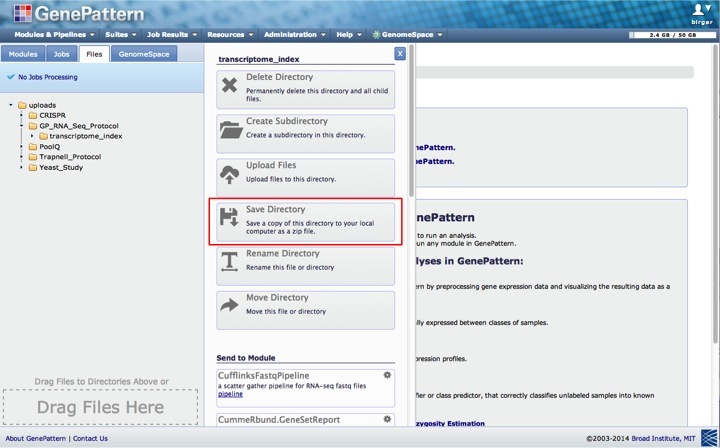Click the uploads folder icon
720x448 pixels.
[x=22, y=105]
